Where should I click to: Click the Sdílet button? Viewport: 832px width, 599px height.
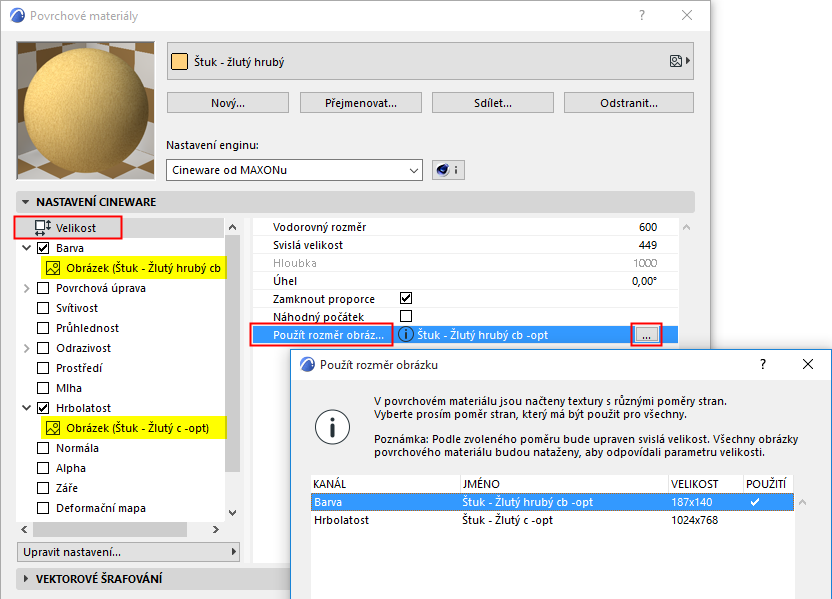click(492, 103)
